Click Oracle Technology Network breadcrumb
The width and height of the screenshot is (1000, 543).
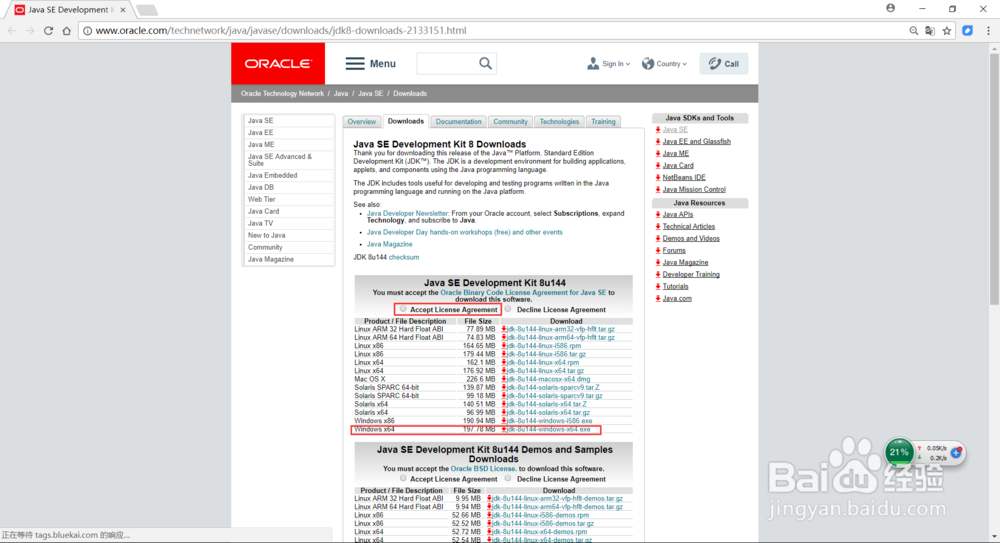283,93
